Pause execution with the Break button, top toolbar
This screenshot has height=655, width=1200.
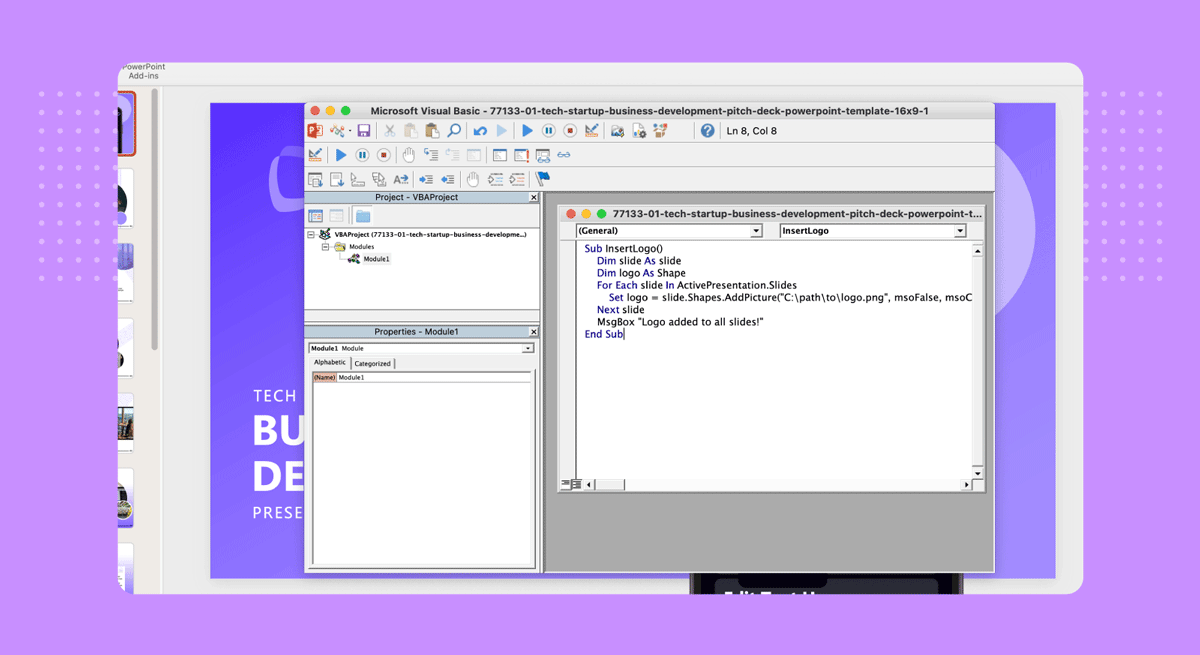click(x=548, y=131)
